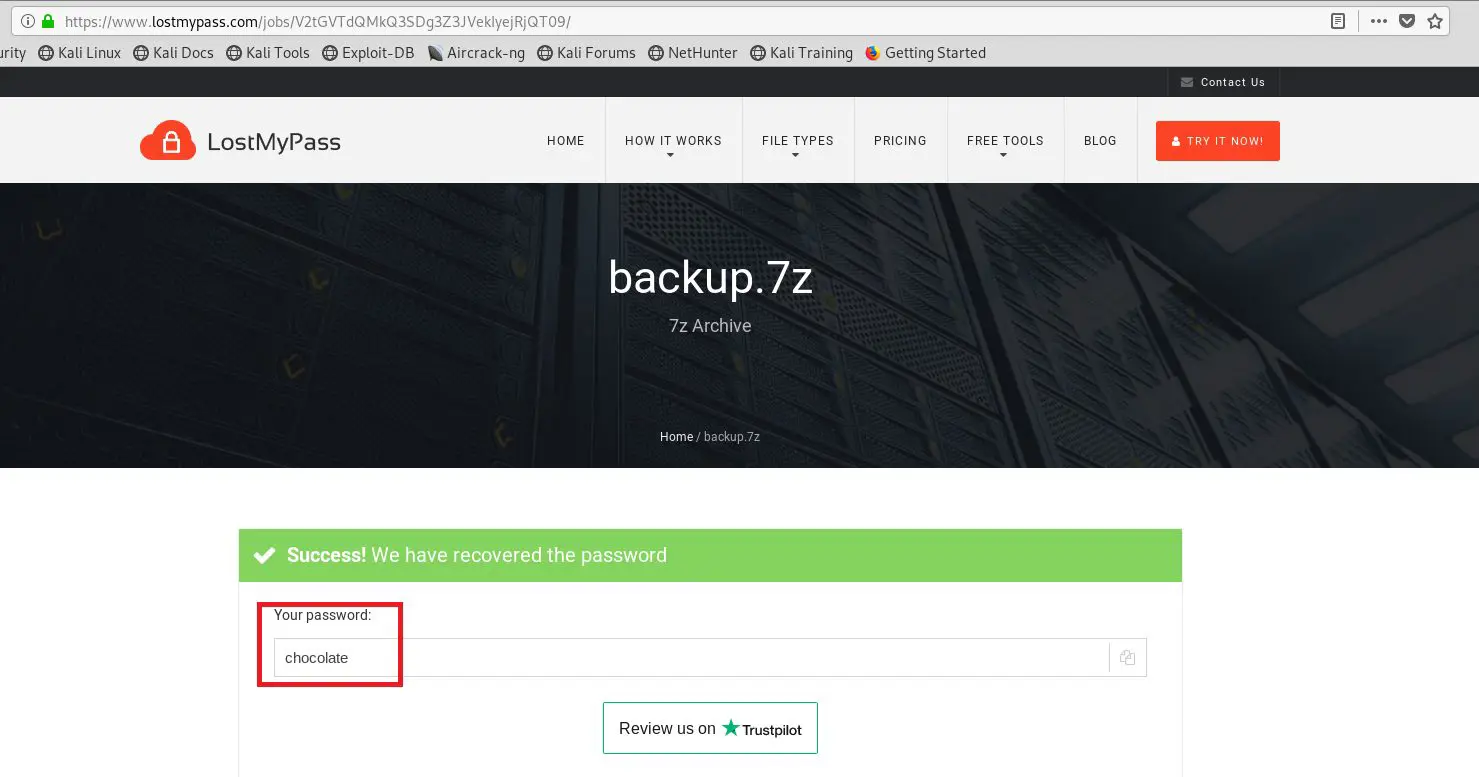The width and height of the screenshot is (1479, 777).
Task: Open the Contact Us link
Action: (x=1223, y=82)
